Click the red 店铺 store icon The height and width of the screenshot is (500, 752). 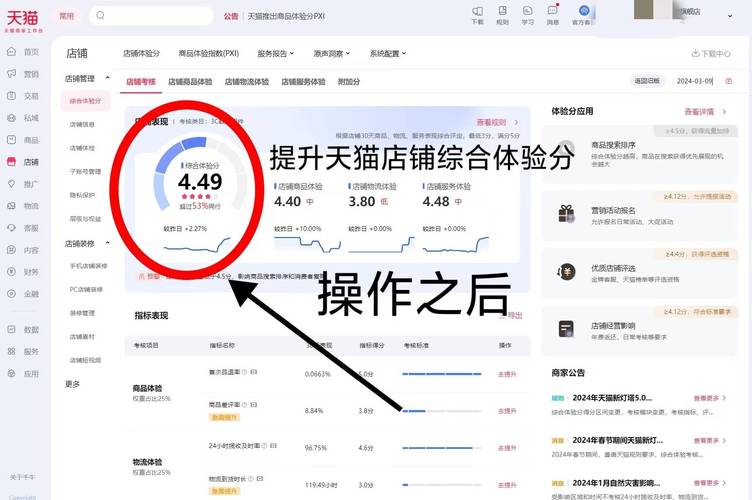[12, 162]
